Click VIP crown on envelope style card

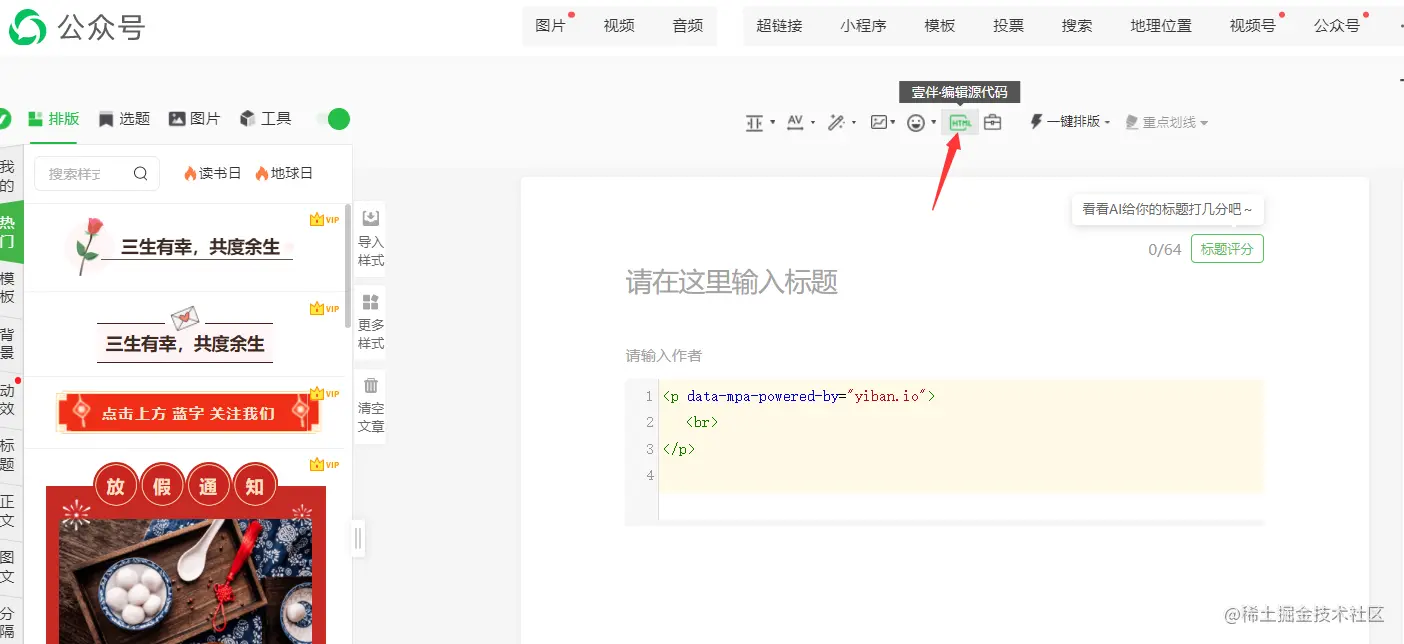(x=325, y=308)
